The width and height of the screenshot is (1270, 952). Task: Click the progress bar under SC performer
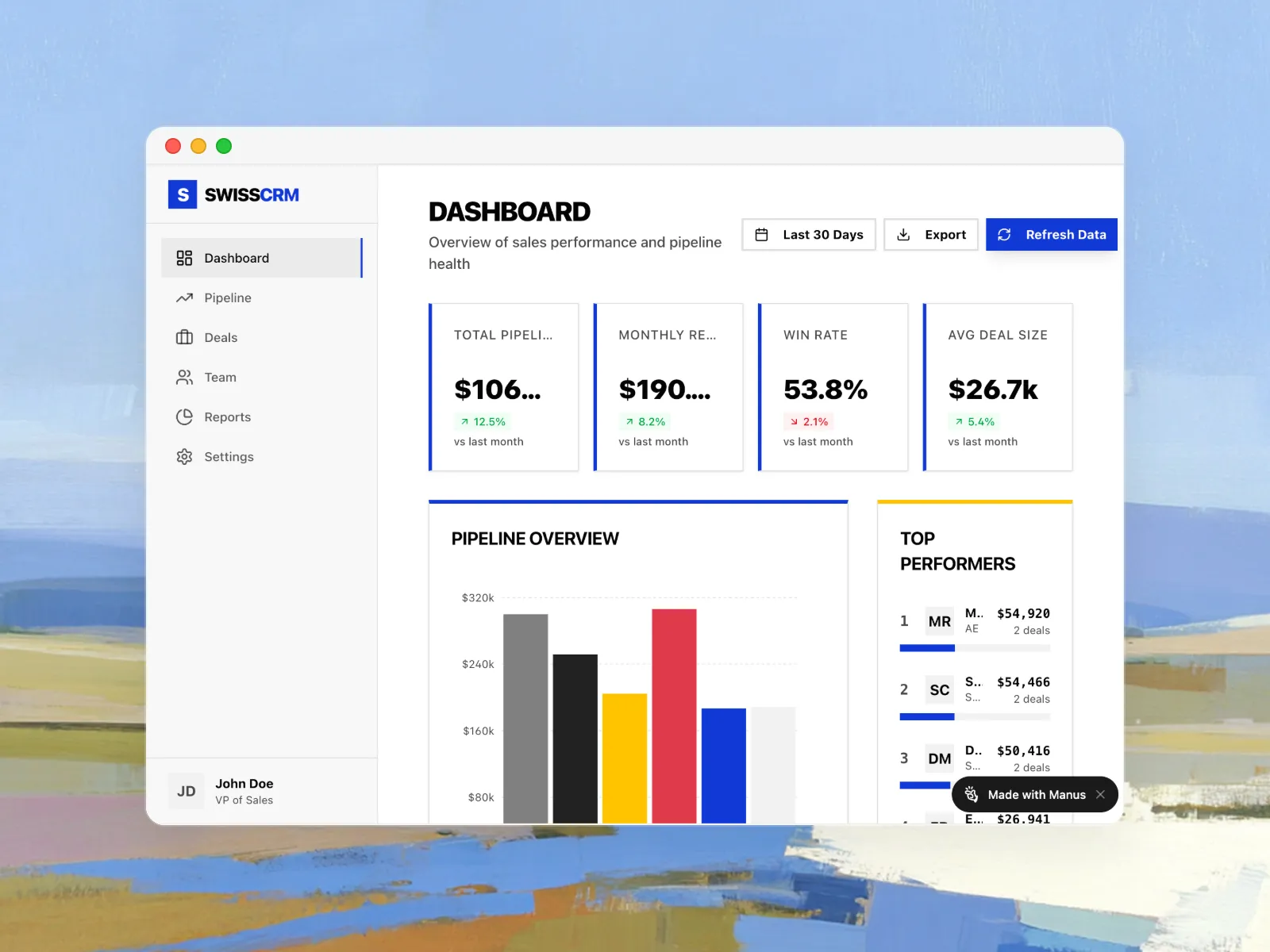(x=974, y=716)
